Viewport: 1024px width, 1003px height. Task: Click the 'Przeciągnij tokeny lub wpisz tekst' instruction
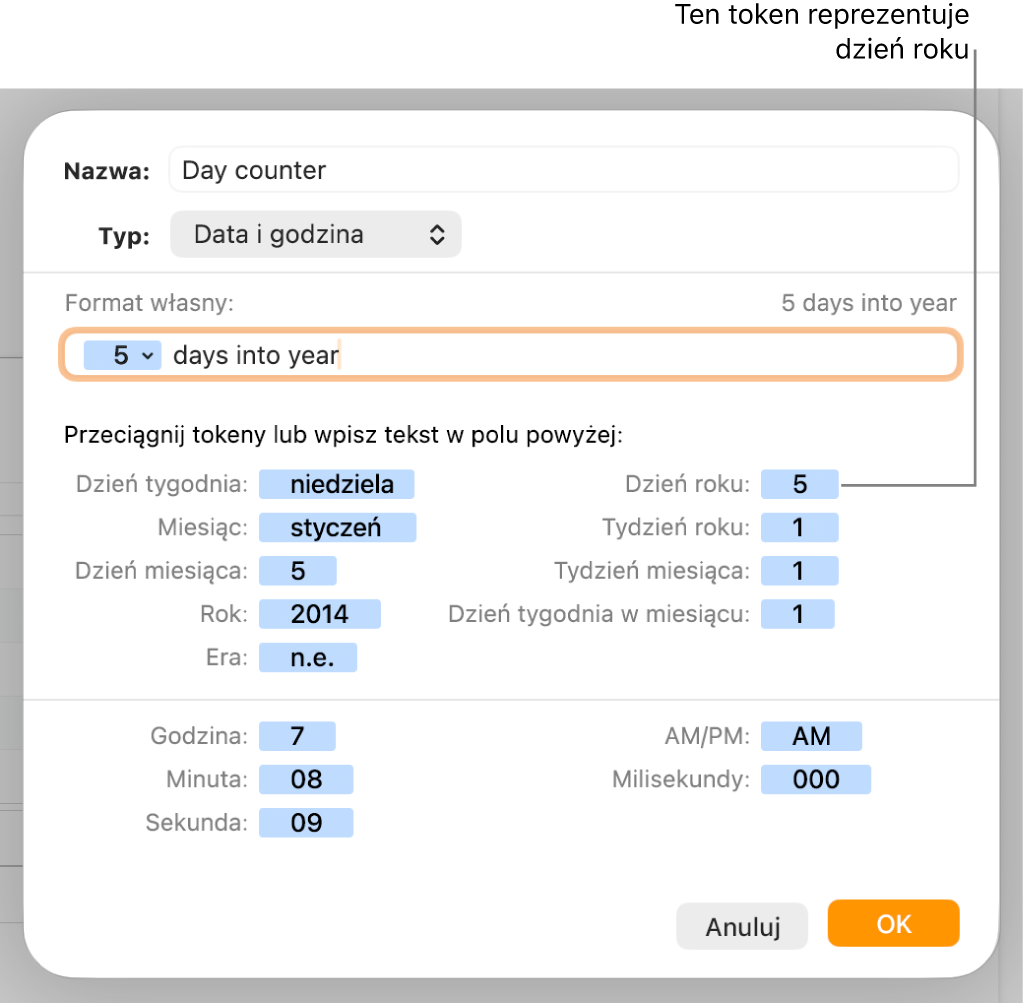(344, 435)
